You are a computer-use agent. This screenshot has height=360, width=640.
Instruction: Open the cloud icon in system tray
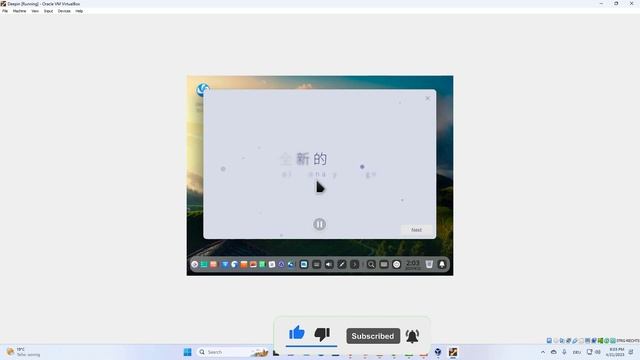tap(553, 352)
